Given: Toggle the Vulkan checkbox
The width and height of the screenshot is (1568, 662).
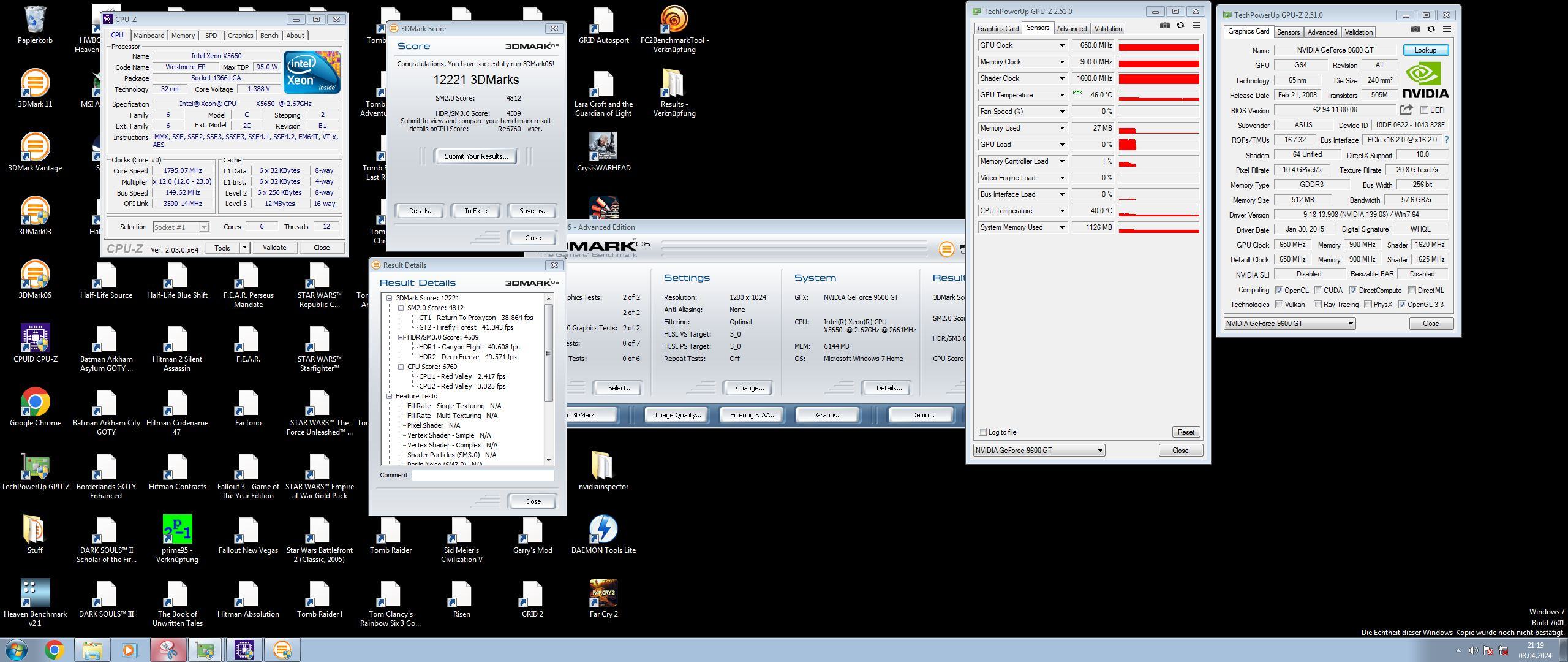Looking at the screenshot, I should pos(1279,305).
